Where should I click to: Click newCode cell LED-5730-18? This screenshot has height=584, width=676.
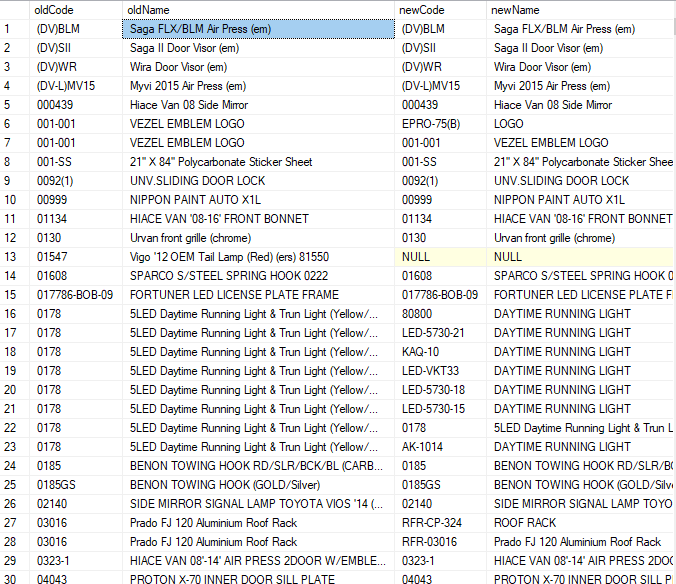click(440, 390)
